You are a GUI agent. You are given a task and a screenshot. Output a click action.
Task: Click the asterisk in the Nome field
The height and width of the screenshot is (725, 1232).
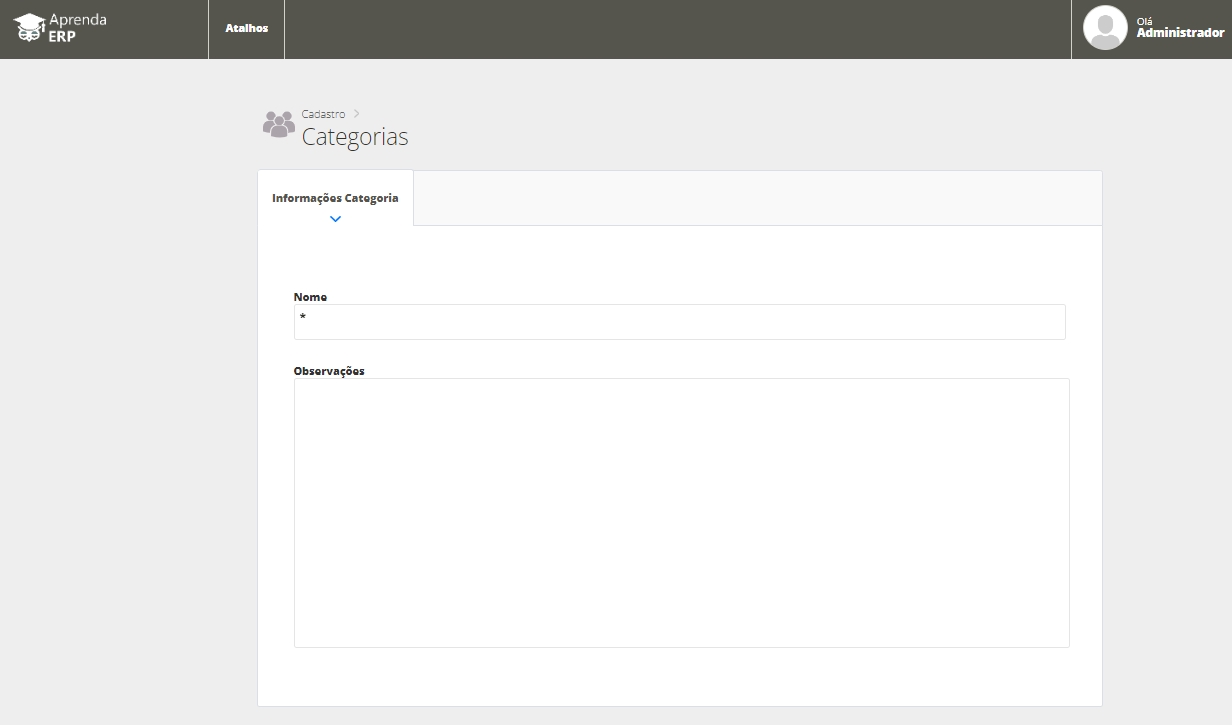(302, 318)
